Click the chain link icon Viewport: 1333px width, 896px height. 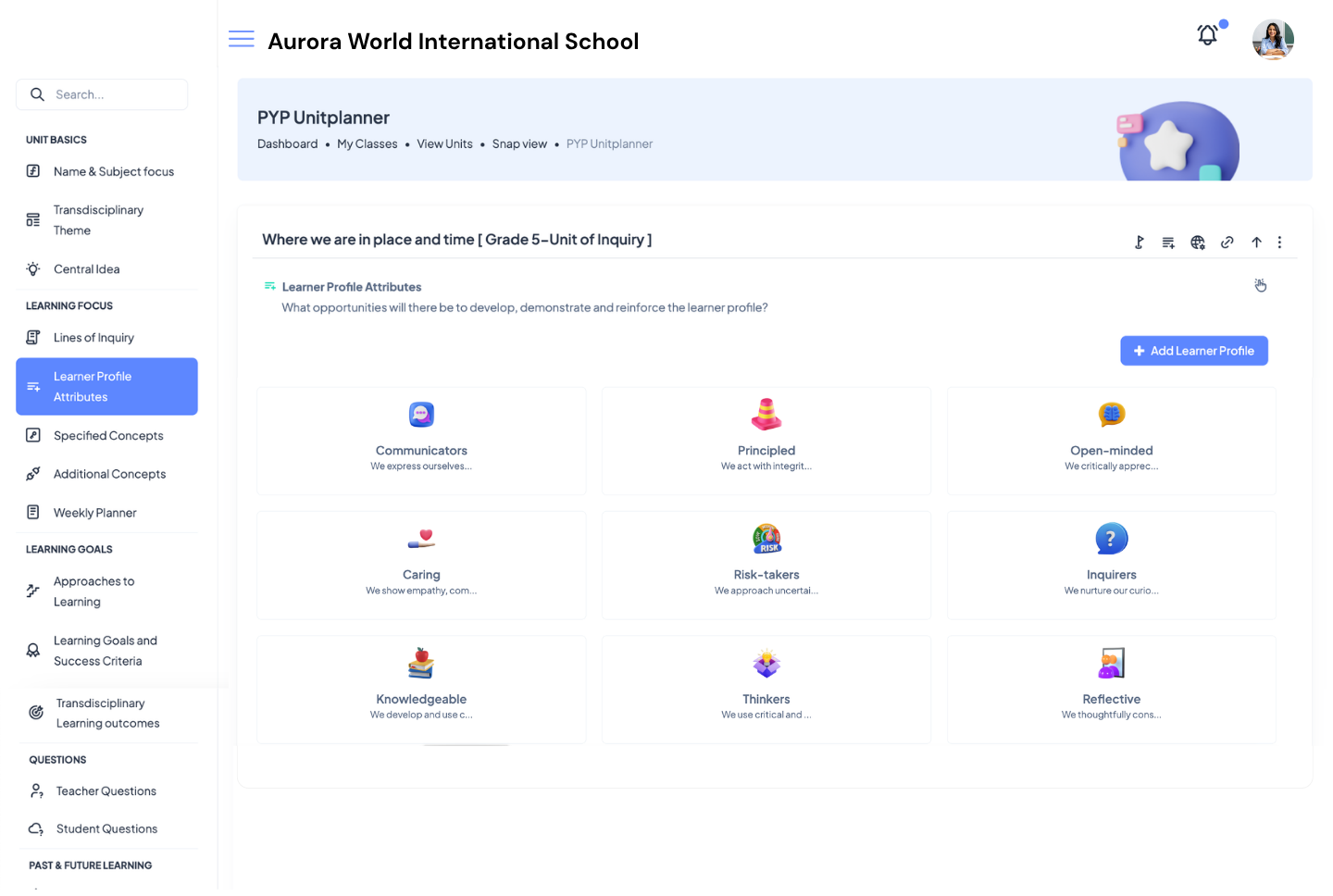click(1227, 243)
